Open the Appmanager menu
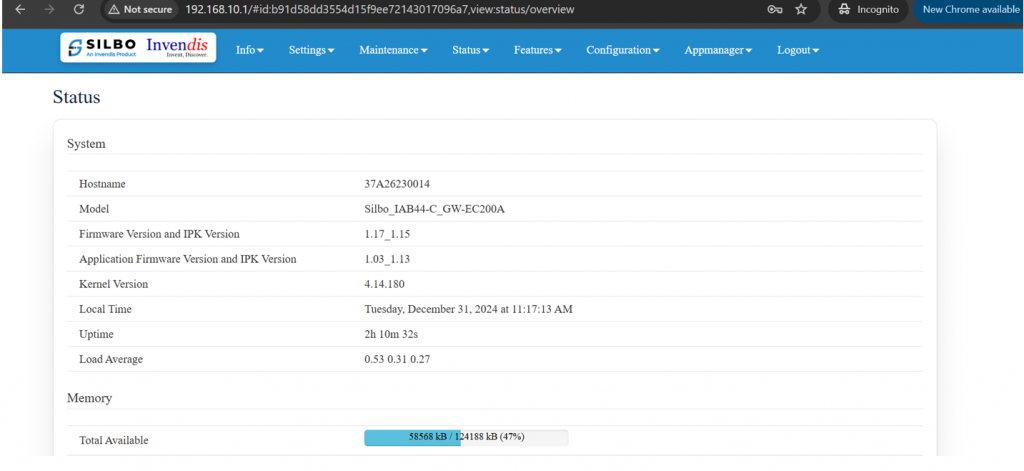 click(718, 50)
